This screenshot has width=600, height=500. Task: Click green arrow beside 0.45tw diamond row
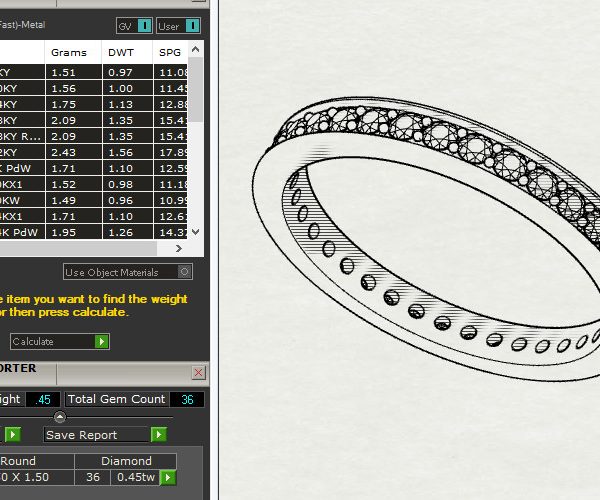click(168, 478)
